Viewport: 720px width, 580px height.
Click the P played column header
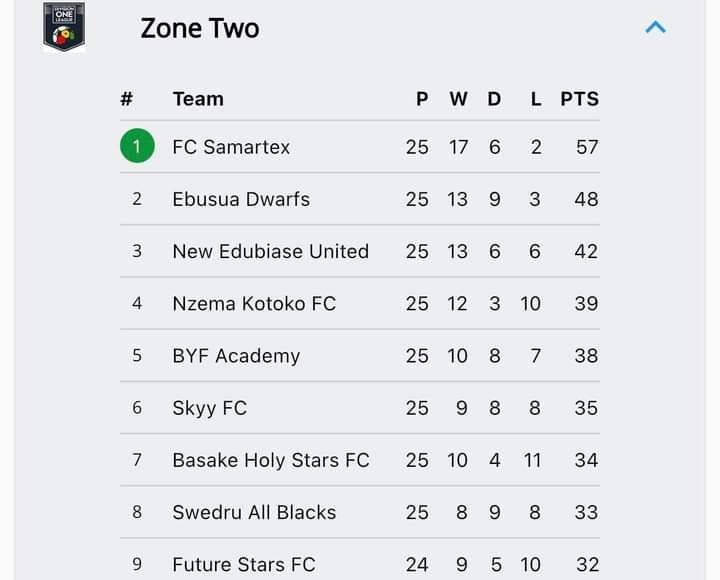pyautogui.click(x=422, y=99)
